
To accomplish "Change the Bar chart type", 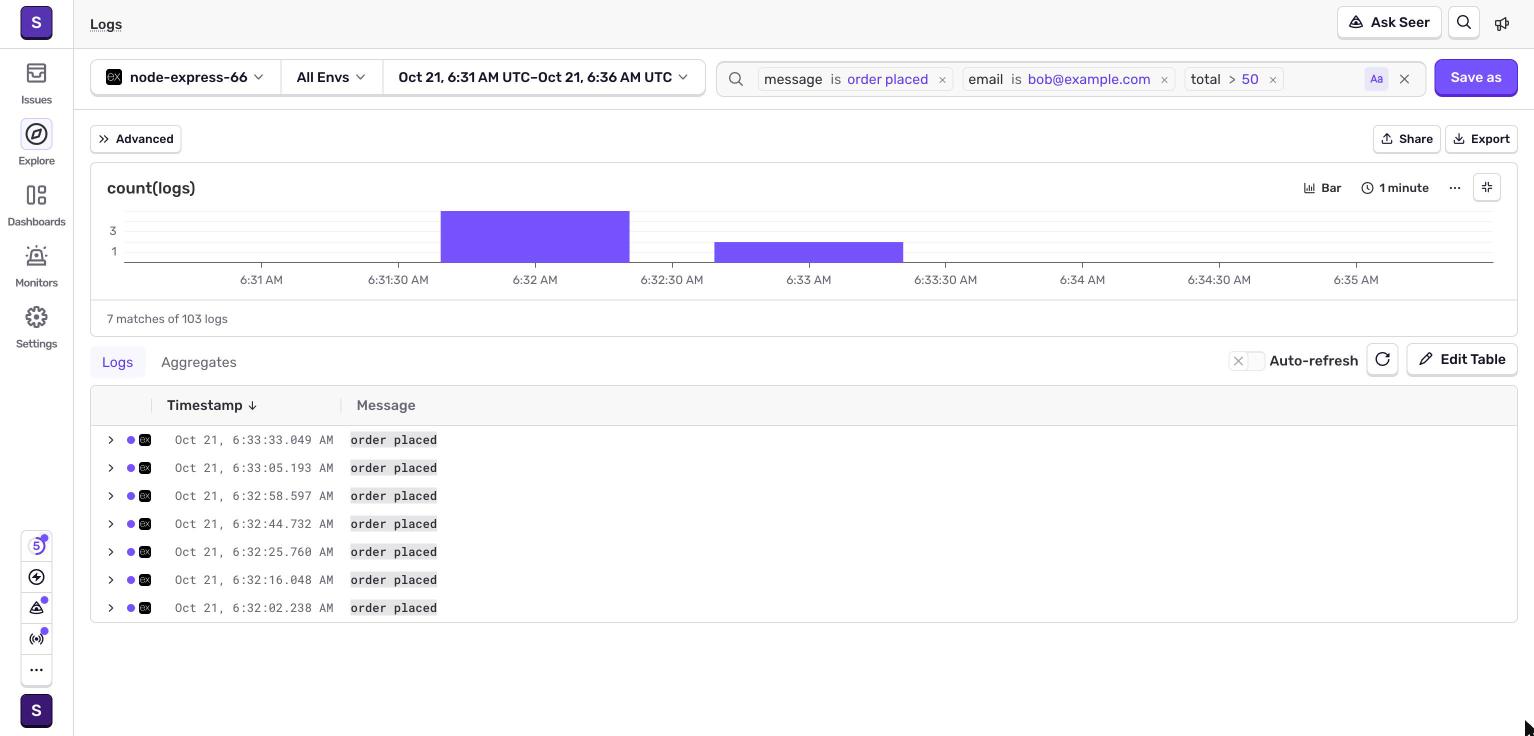I will (x=1322, y=188).
